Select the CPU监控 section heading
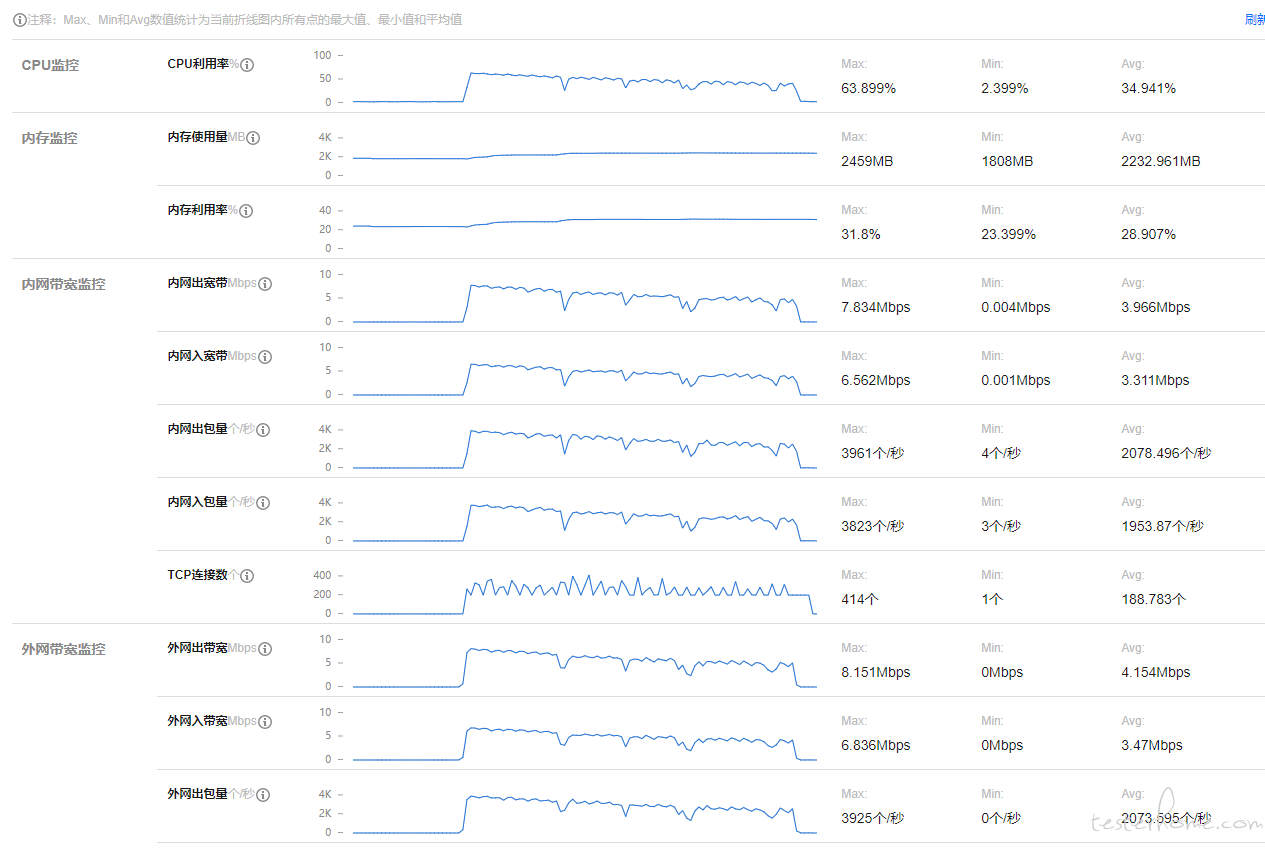This screenshot has width=1265, height=848. 50,65
